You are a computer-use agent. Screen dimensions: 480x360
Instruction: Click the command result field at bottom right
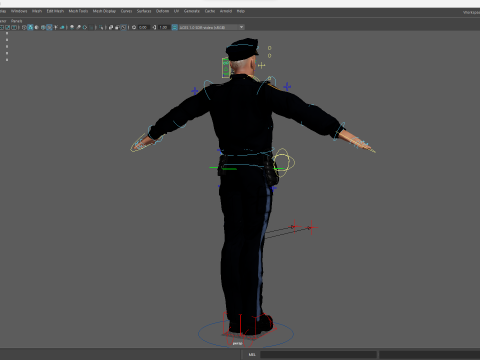(x=429, y=354)
